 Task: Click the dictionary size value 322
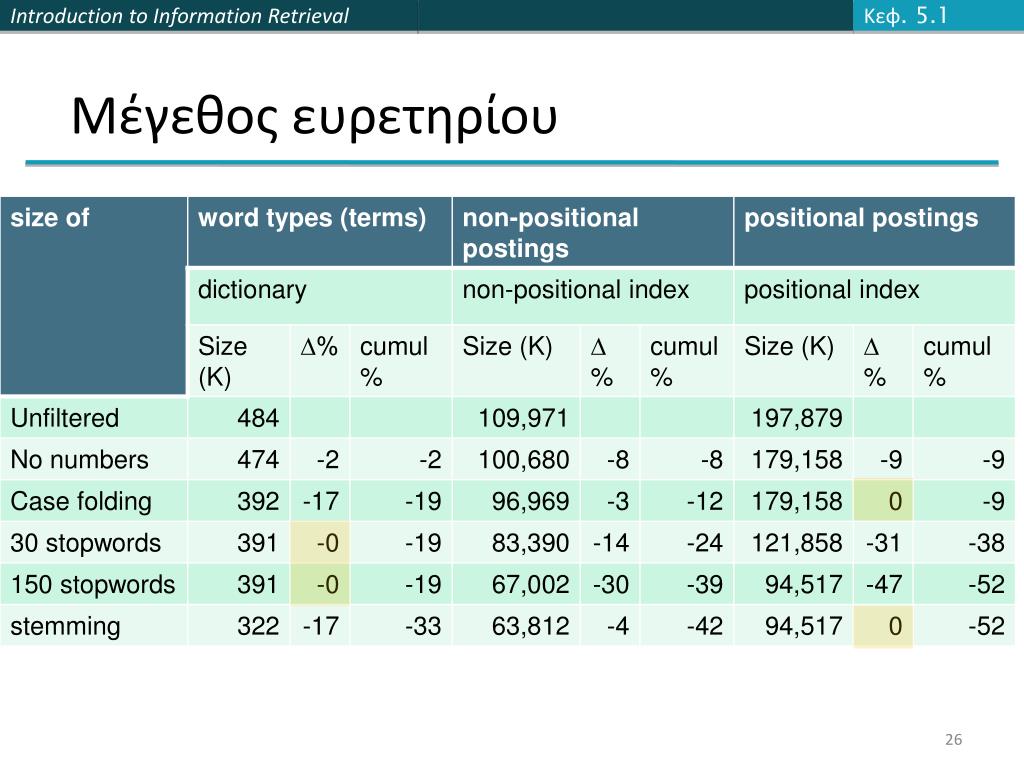[x=258, y=626]
